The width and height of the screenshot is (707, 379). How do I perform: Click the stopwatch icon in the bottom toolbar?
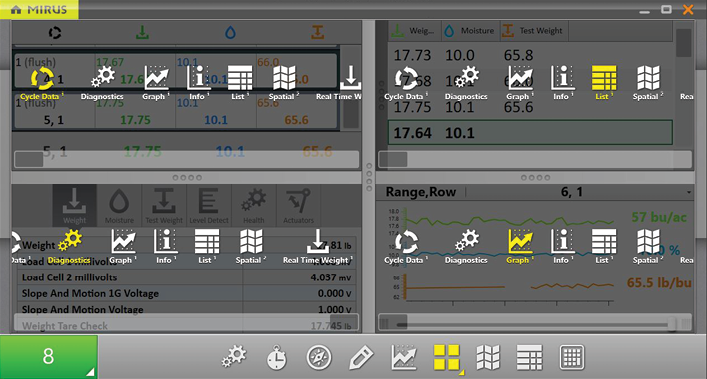(x=276, y=357)
